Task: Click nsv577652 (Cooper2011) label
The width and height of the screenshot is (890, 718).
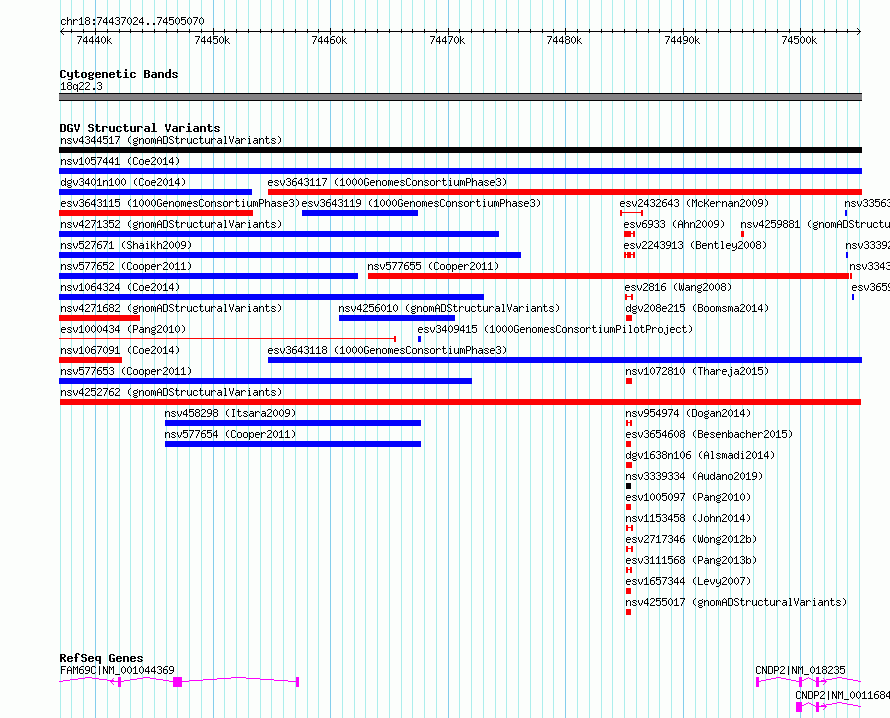Action: [x=126, y=266]
